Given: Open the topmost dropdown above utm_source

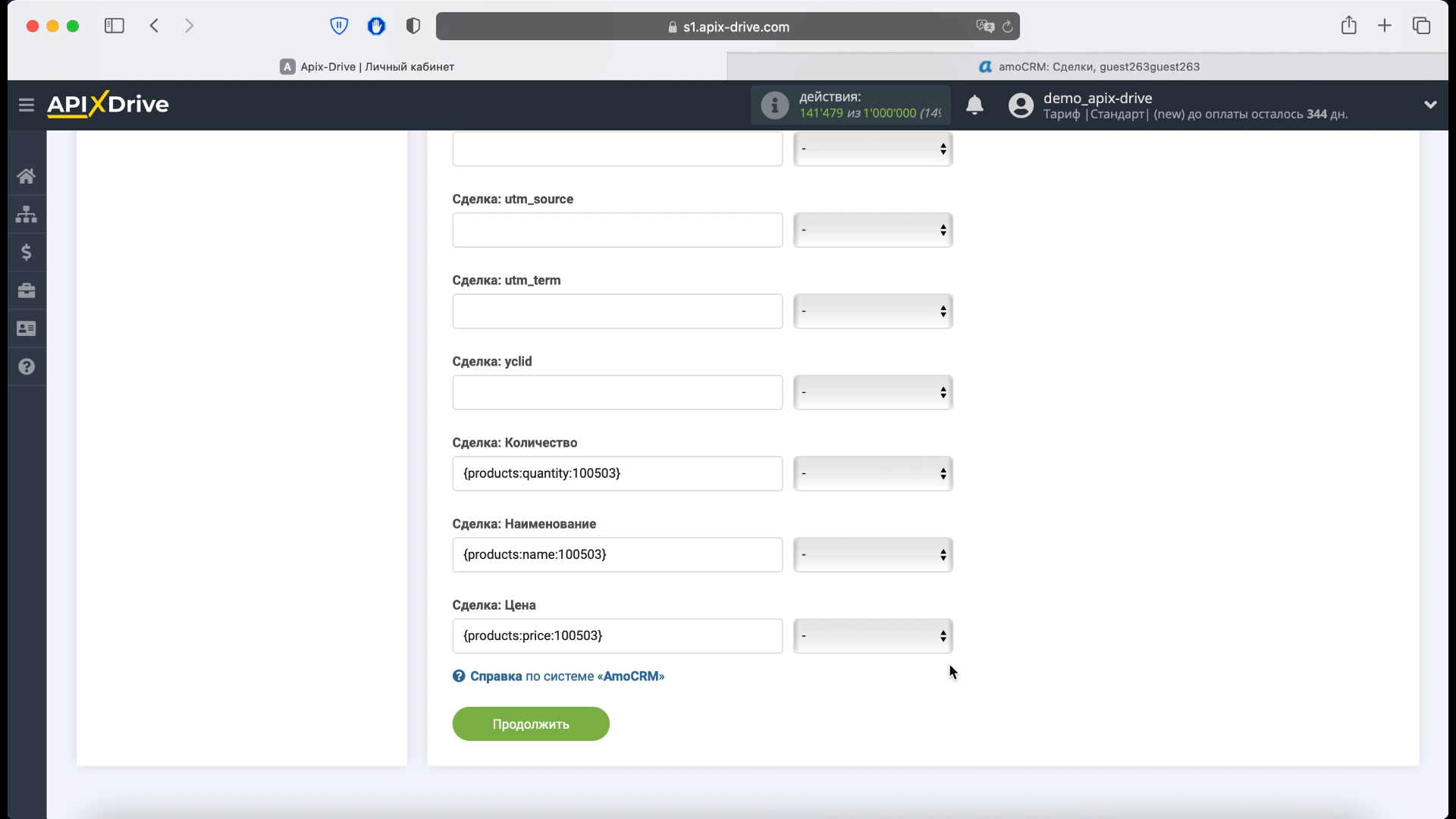Looking at the screenshot, I should click(873, 149).
